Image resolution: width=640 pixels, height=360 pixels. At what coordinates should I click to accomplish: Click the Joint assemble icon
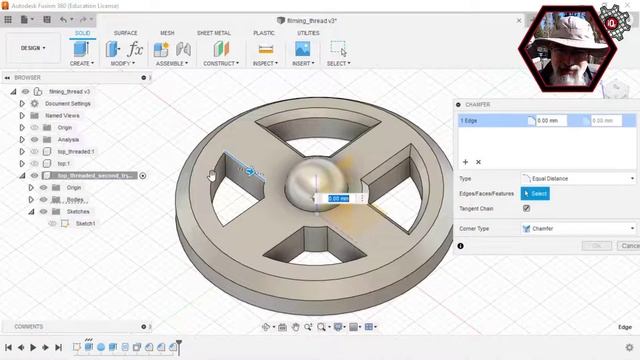pos(183,49)
